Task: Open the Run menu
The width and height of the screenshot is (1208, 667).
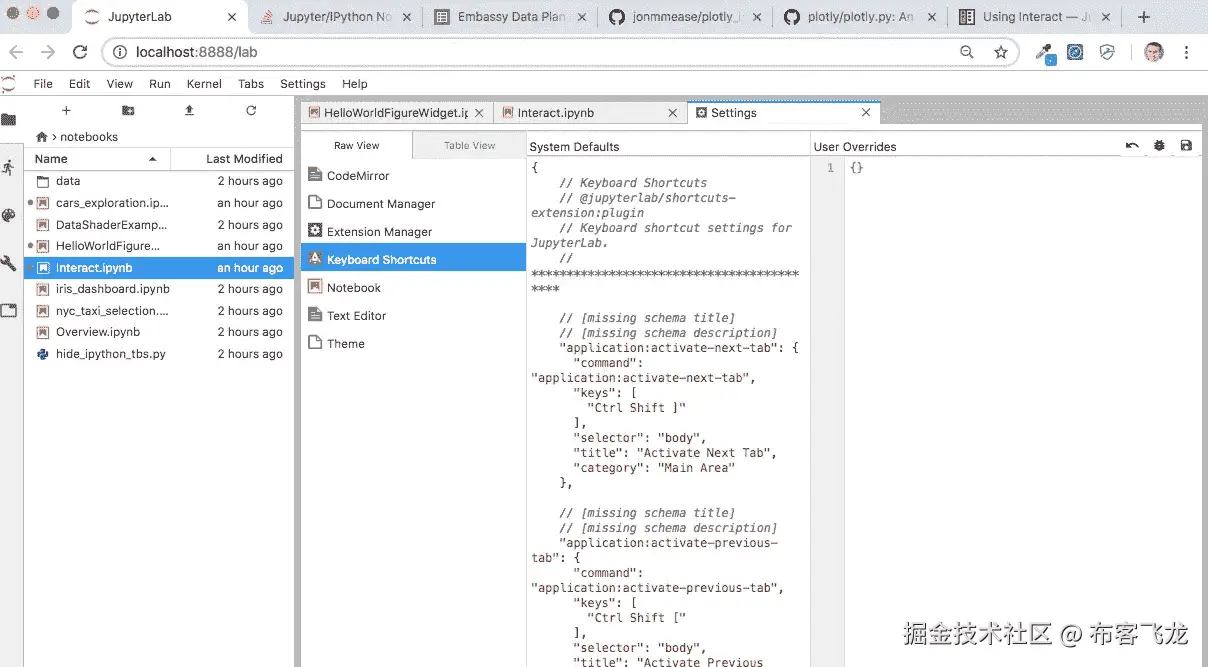Action: (x=160, y=84)
